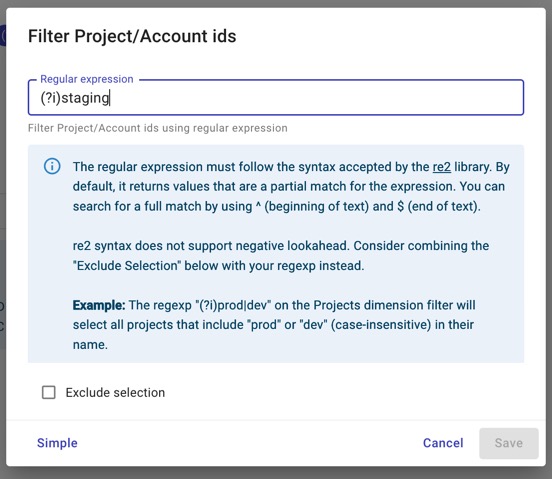Click the Exclude selection label text
552x479 pixels.
pyautogui.click(x=115, y=392)
